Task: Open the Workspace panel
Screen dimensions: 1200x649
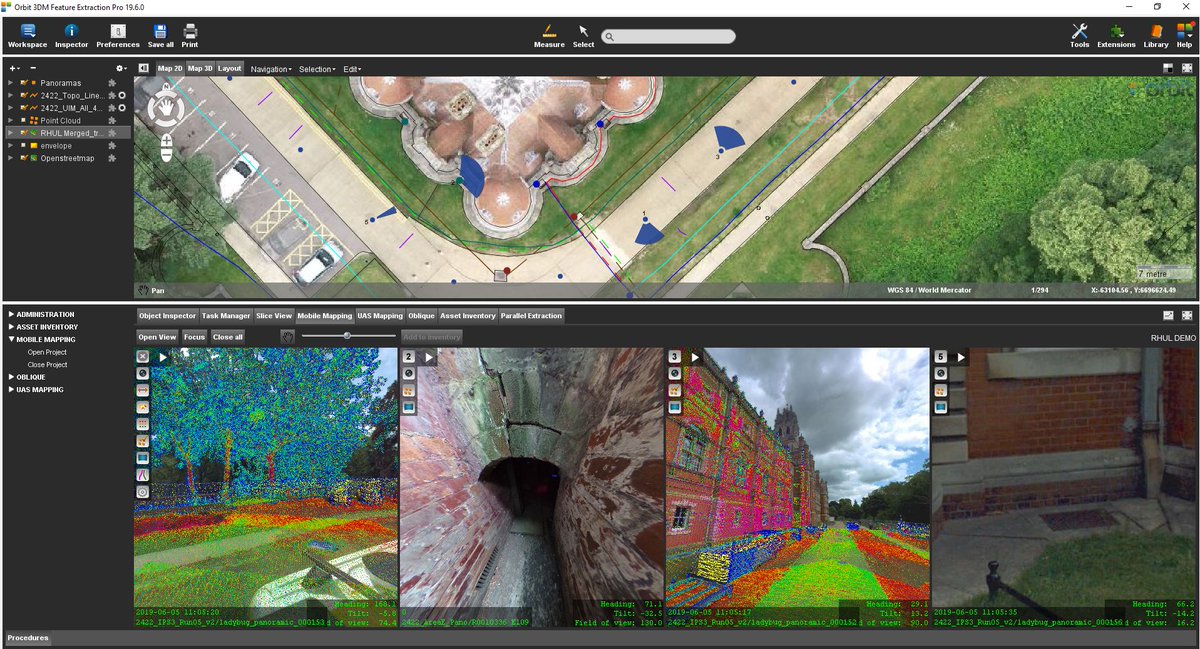Action: click(x=27, y=33)
